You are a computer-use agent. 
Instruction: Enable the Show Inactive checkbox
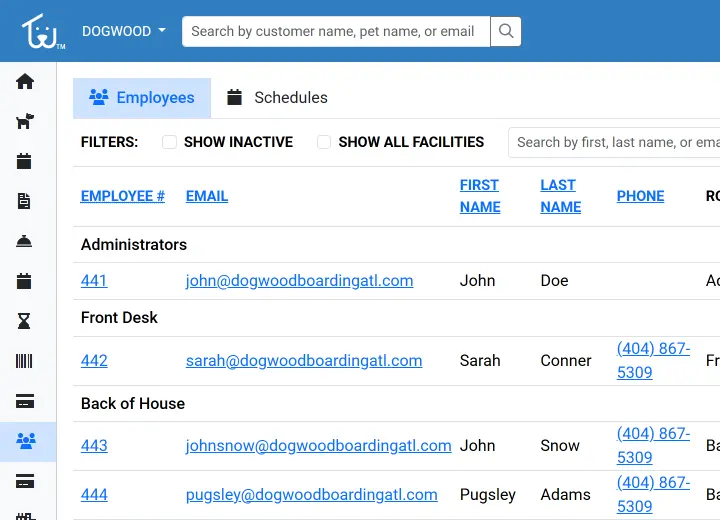coord(170,142)
